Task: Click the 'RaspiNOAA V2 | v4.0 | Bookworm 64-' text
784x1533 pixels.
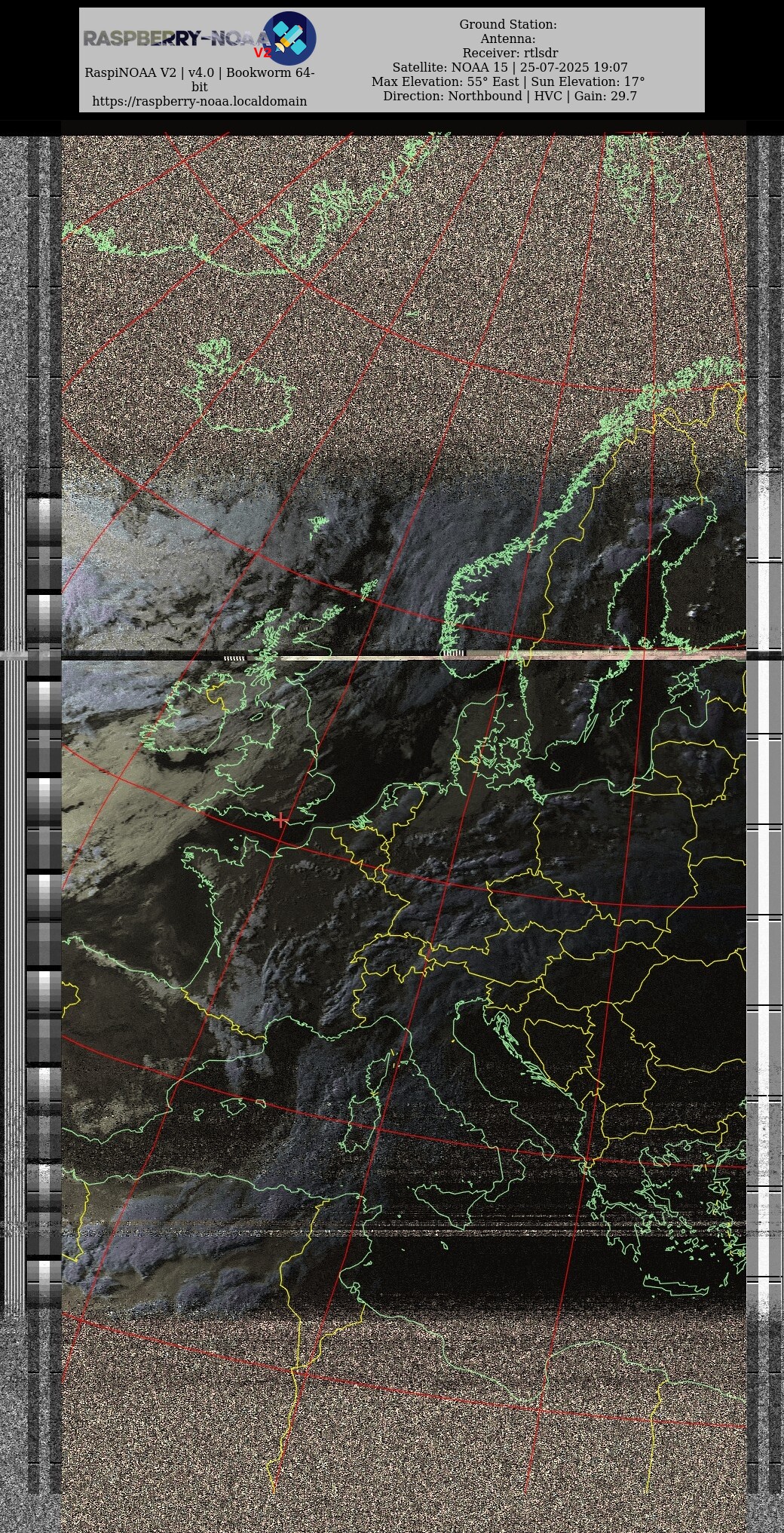Action: 199,73
